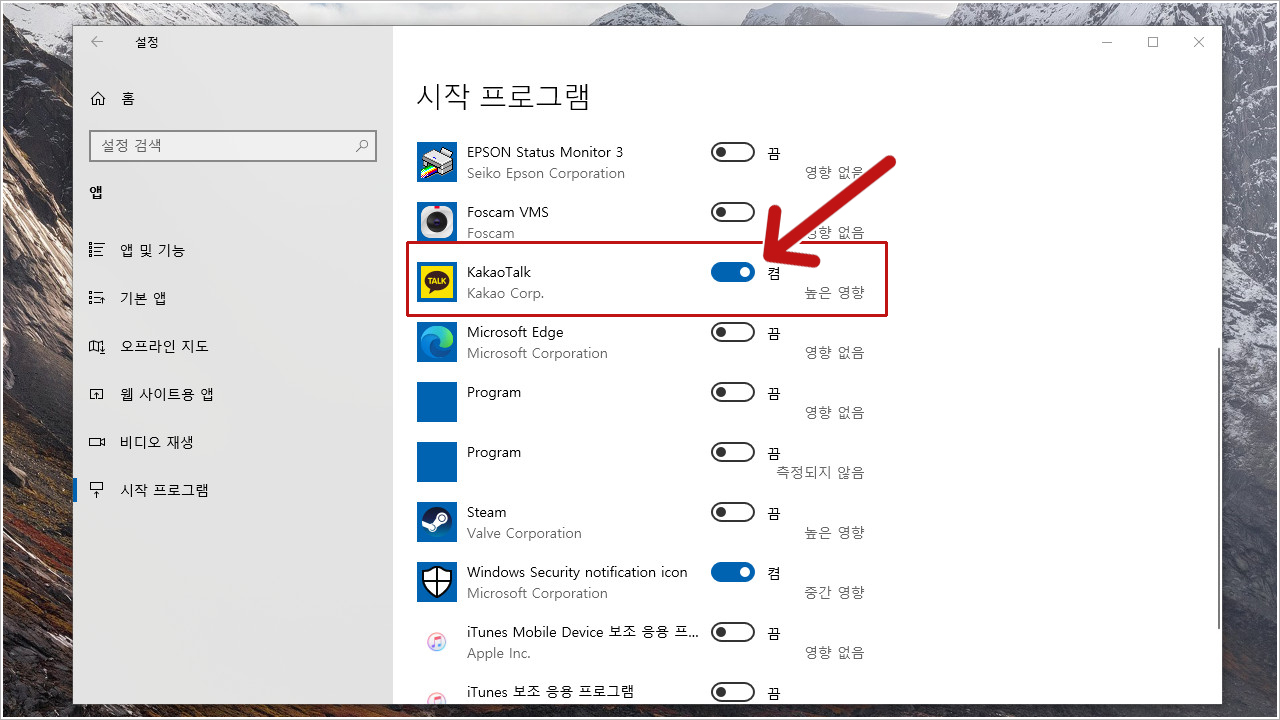Image resolution: width=1280 pixels, height=720 pixels.
Task: Enable iTunes Mobile Device startup toggle
Action: pos(733,632)
